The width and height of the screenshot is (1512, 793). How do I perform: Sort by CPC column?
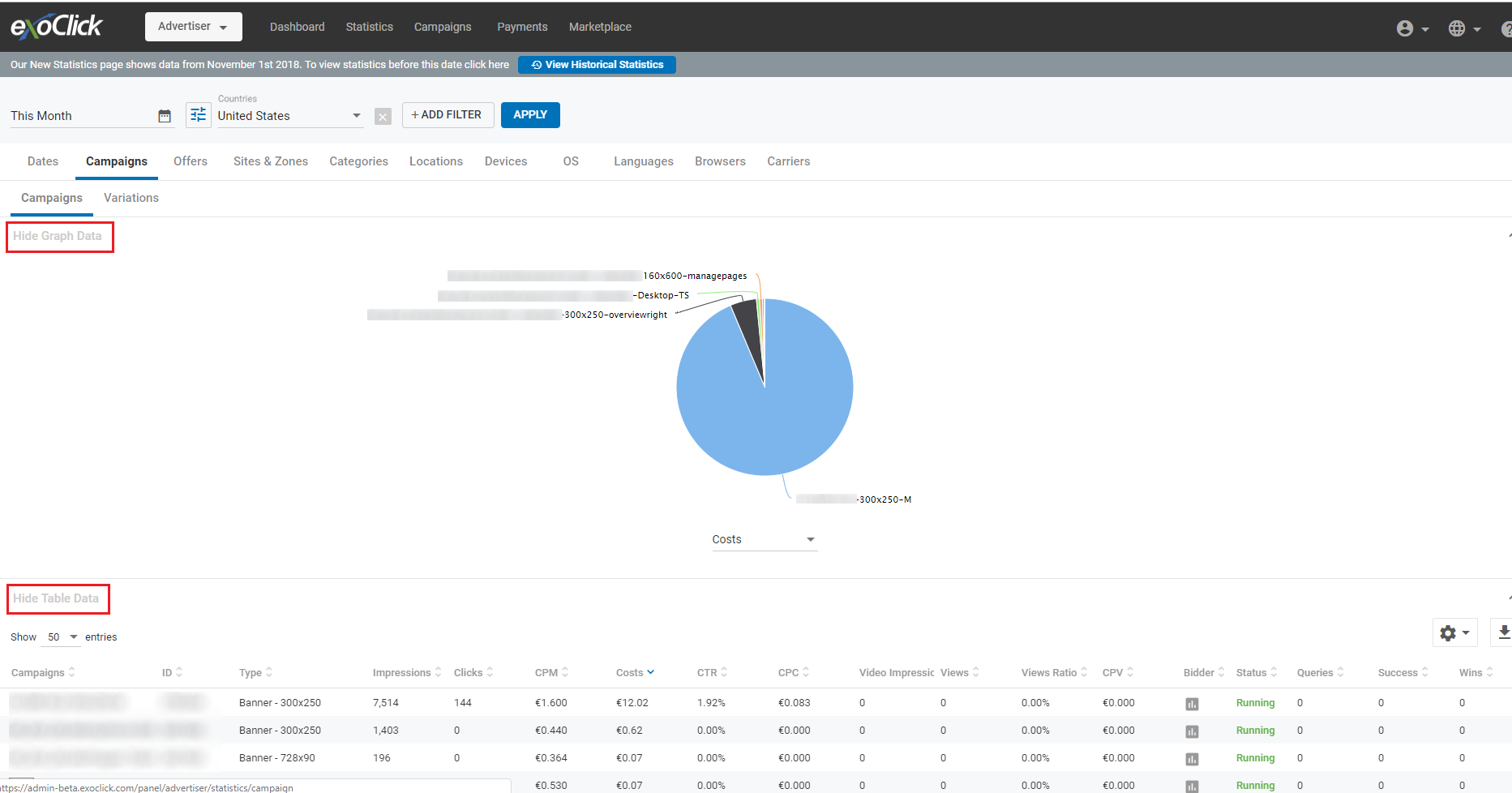pyautogui.click(x=794, y=672)
